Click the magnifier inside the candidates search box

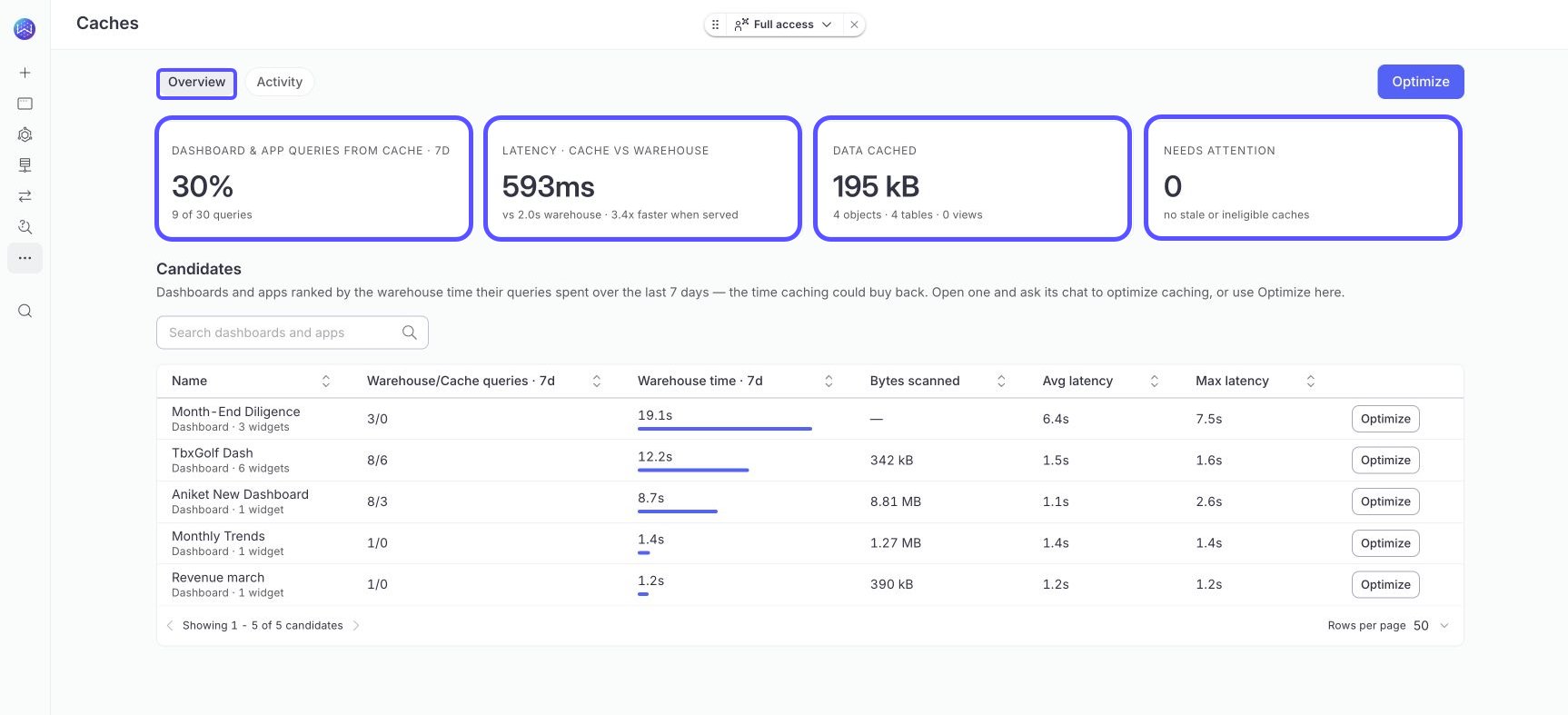410,333
